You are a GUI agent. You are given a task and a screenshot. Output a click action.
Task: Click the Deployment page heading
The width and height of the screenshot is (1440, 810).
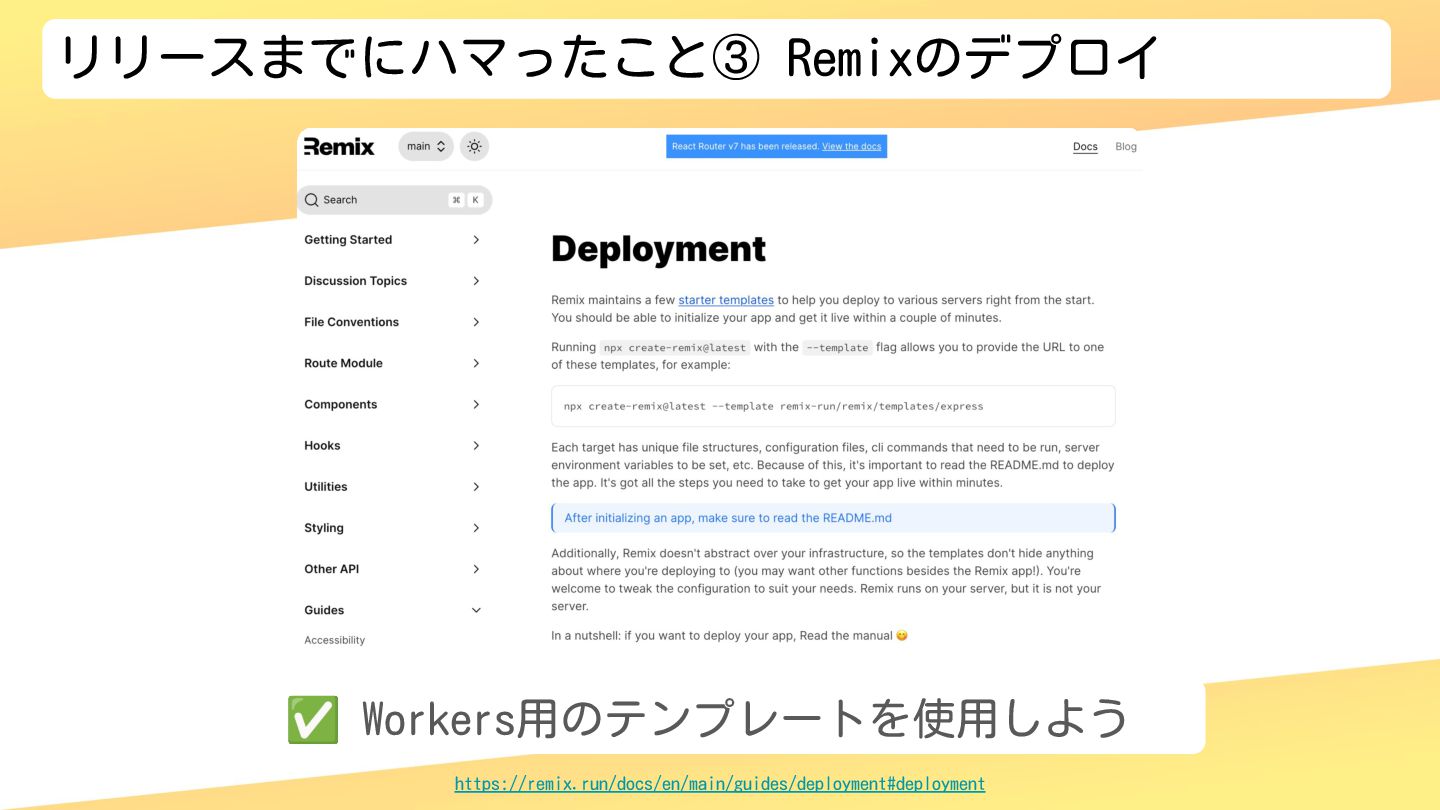pos(659,249)
